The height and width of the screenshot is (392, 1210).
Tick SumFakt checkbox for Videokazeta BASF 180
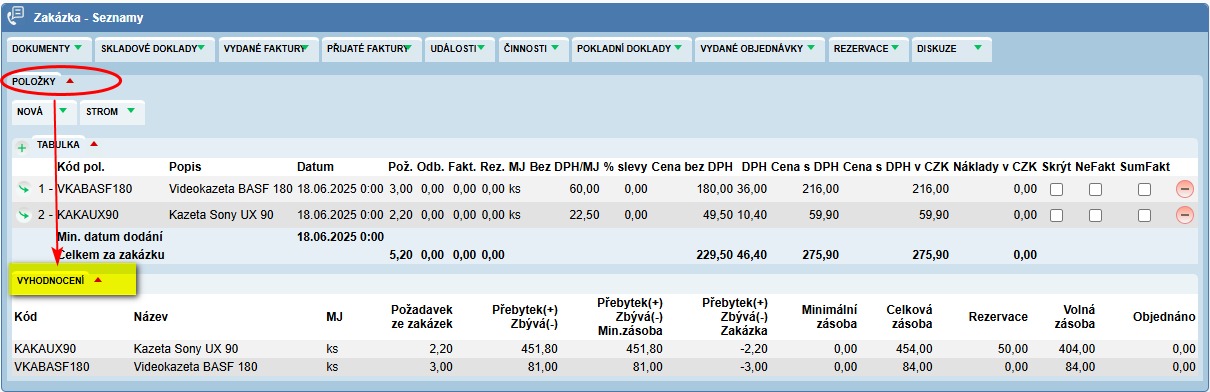coord(1144,189)
